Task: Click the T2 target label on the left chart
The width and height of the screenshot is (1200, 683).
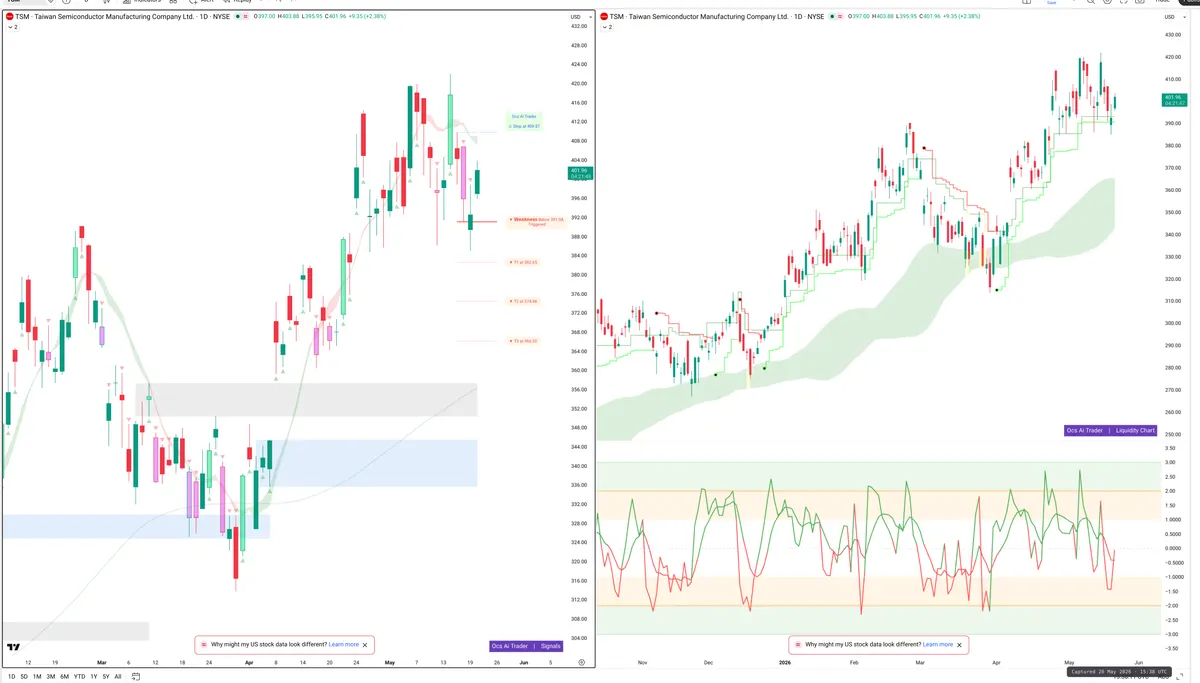Action: coord(525,301)
